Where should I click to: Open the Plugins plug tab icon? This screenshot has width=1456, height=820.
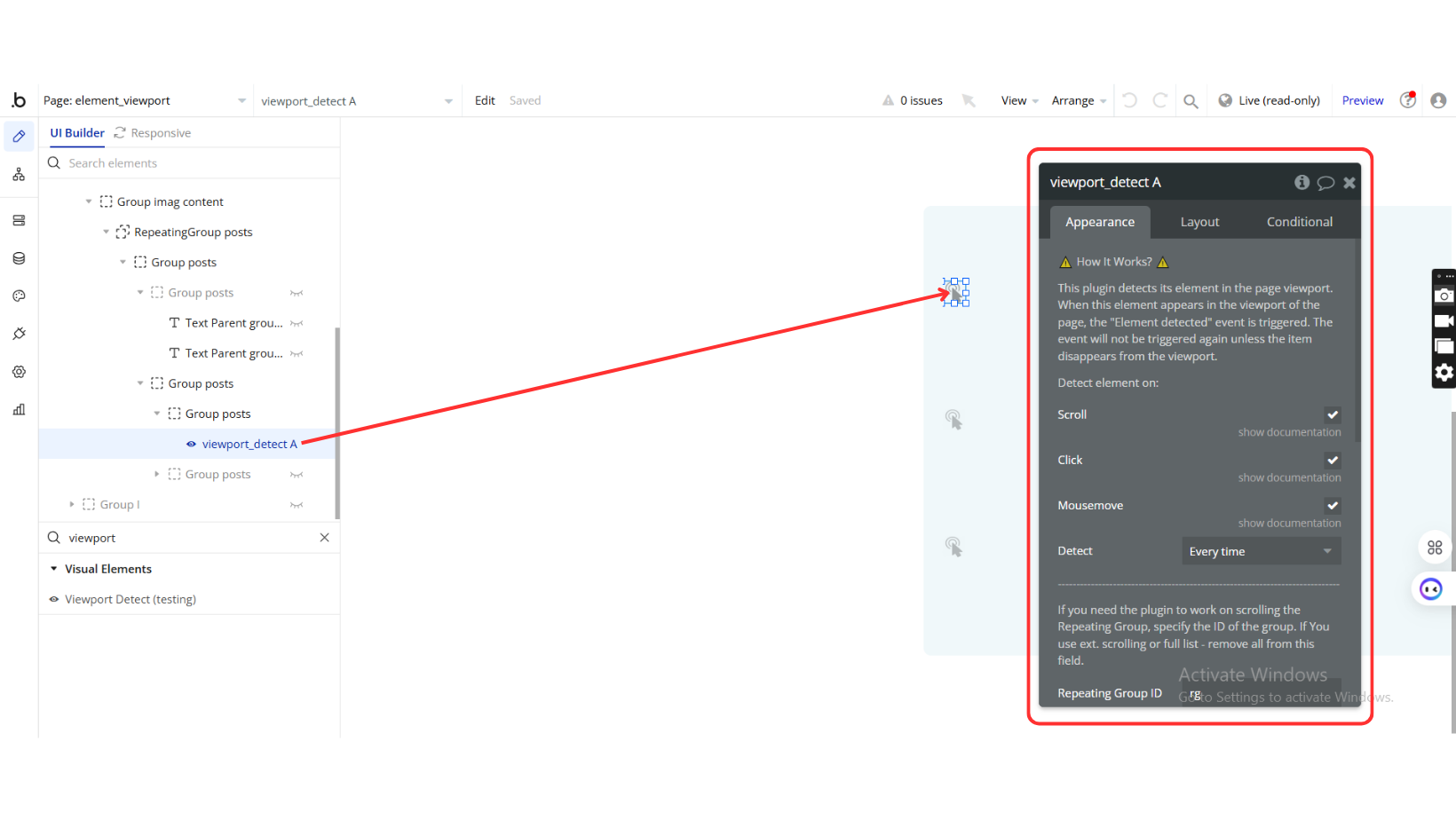click(19, 334)
